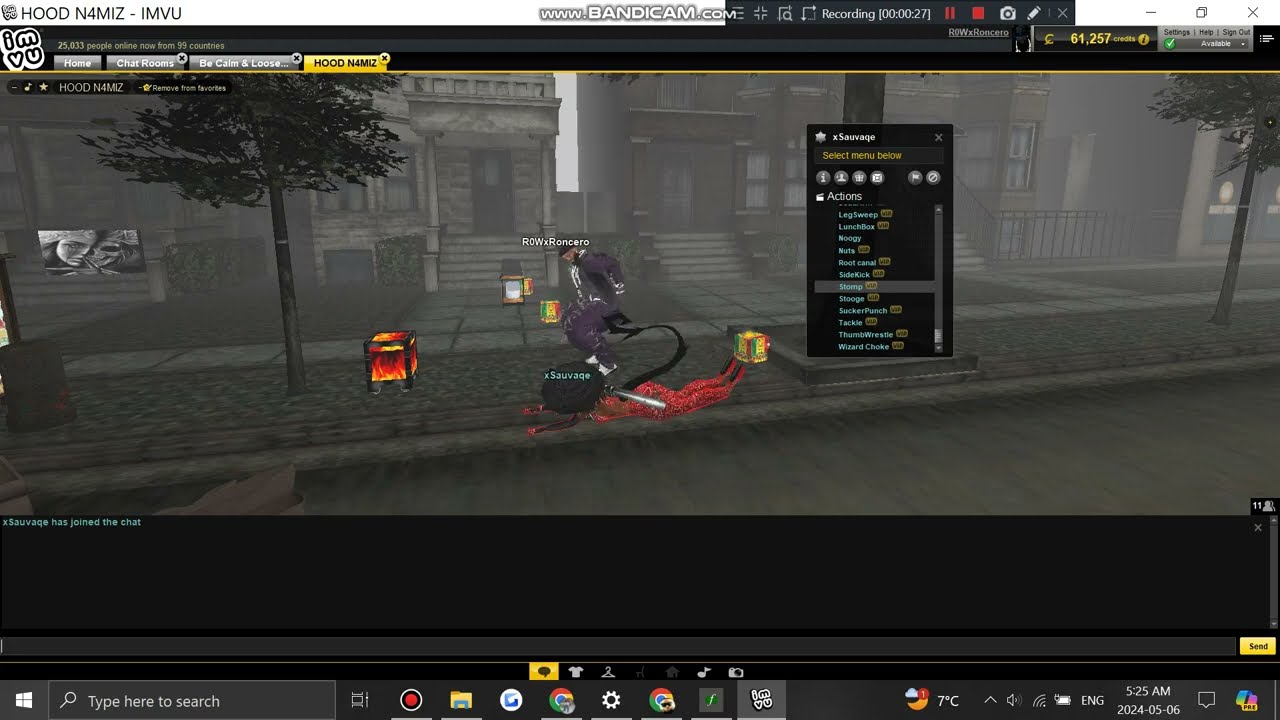Click Remove from favorites
The width and height of the screenshot is (1280, 720).
[188, 88]
